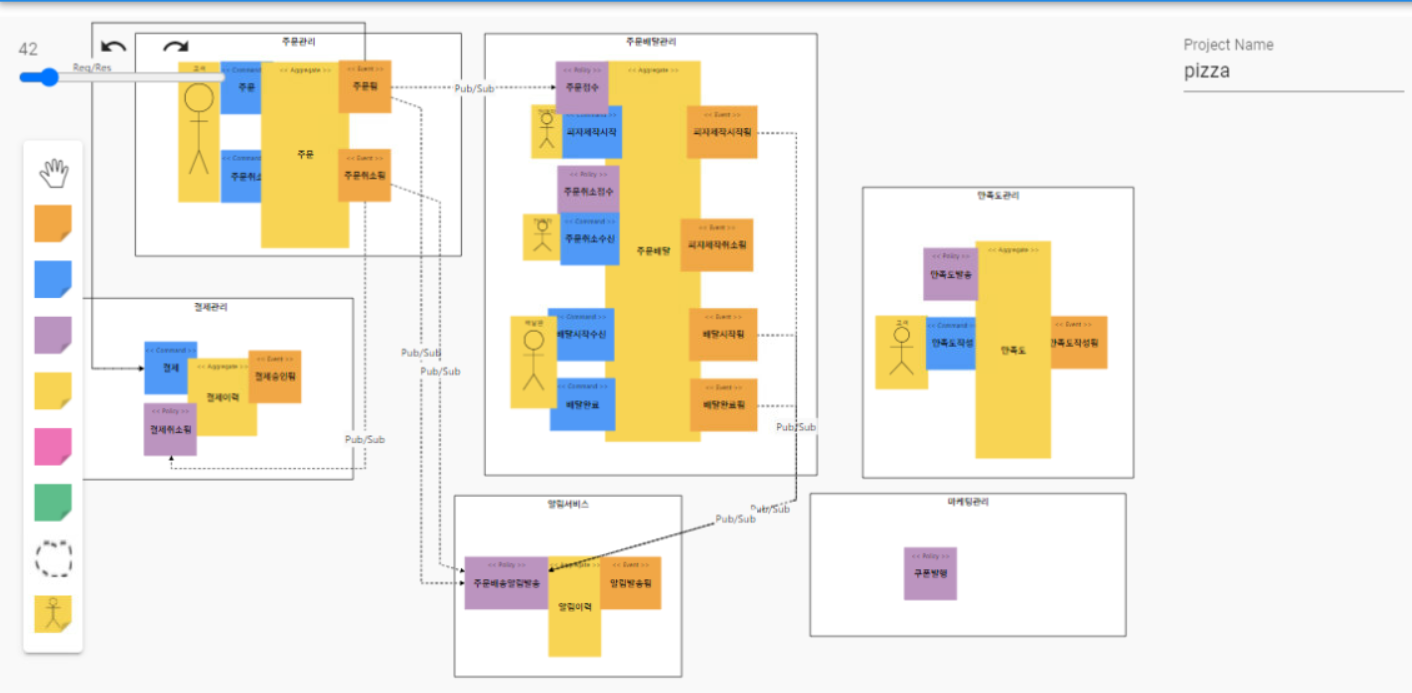Select the 주문취소수신 command sticker
The image size is (1412, 693).
[590, 239]
